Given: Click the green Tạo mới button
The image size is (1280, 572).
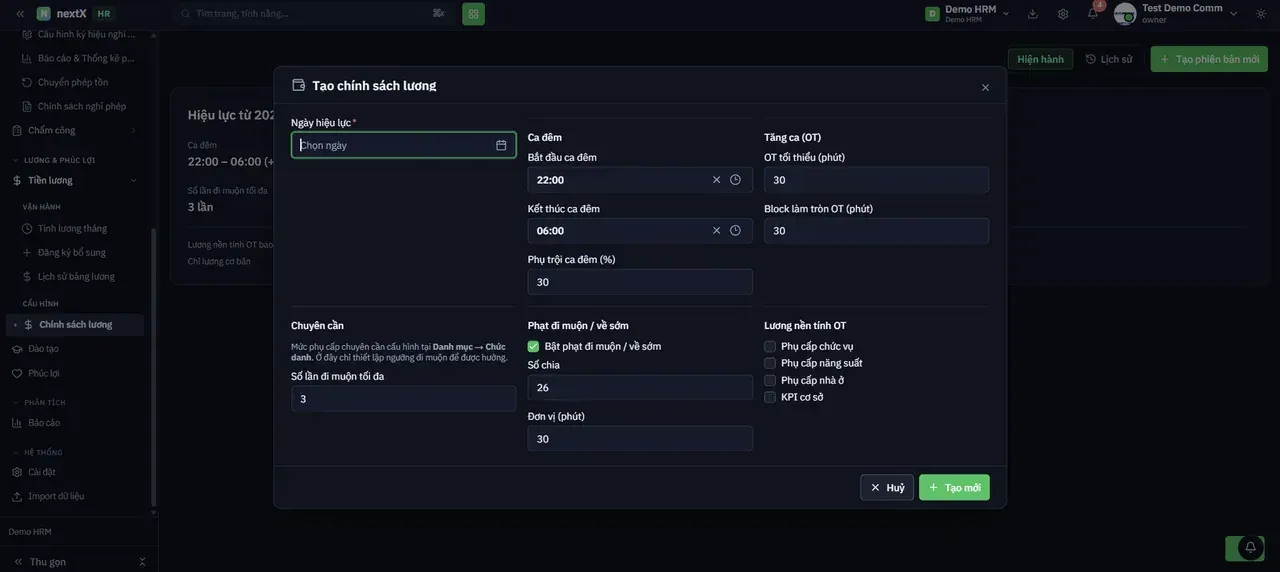Looking at the screenshot, I should point(954,488).
